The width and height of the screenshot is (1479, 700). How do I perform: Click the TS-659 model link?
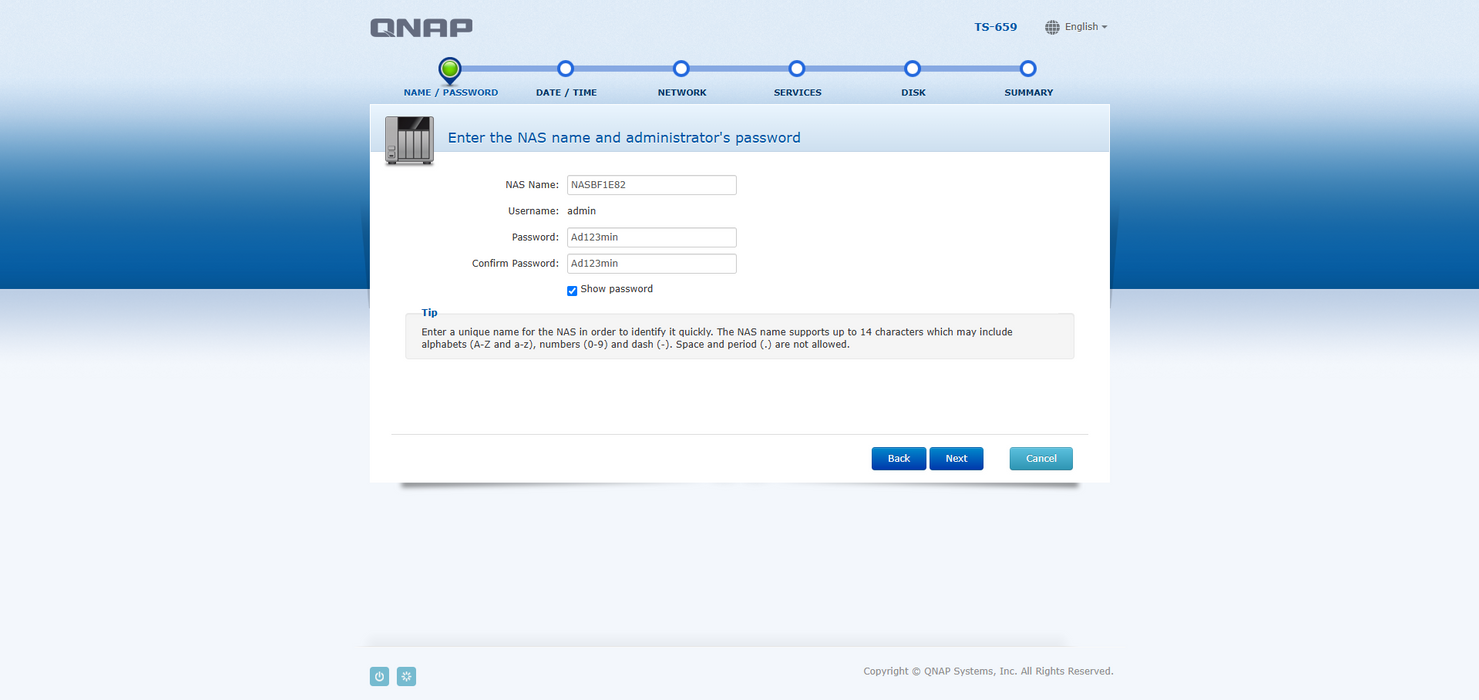996,27
